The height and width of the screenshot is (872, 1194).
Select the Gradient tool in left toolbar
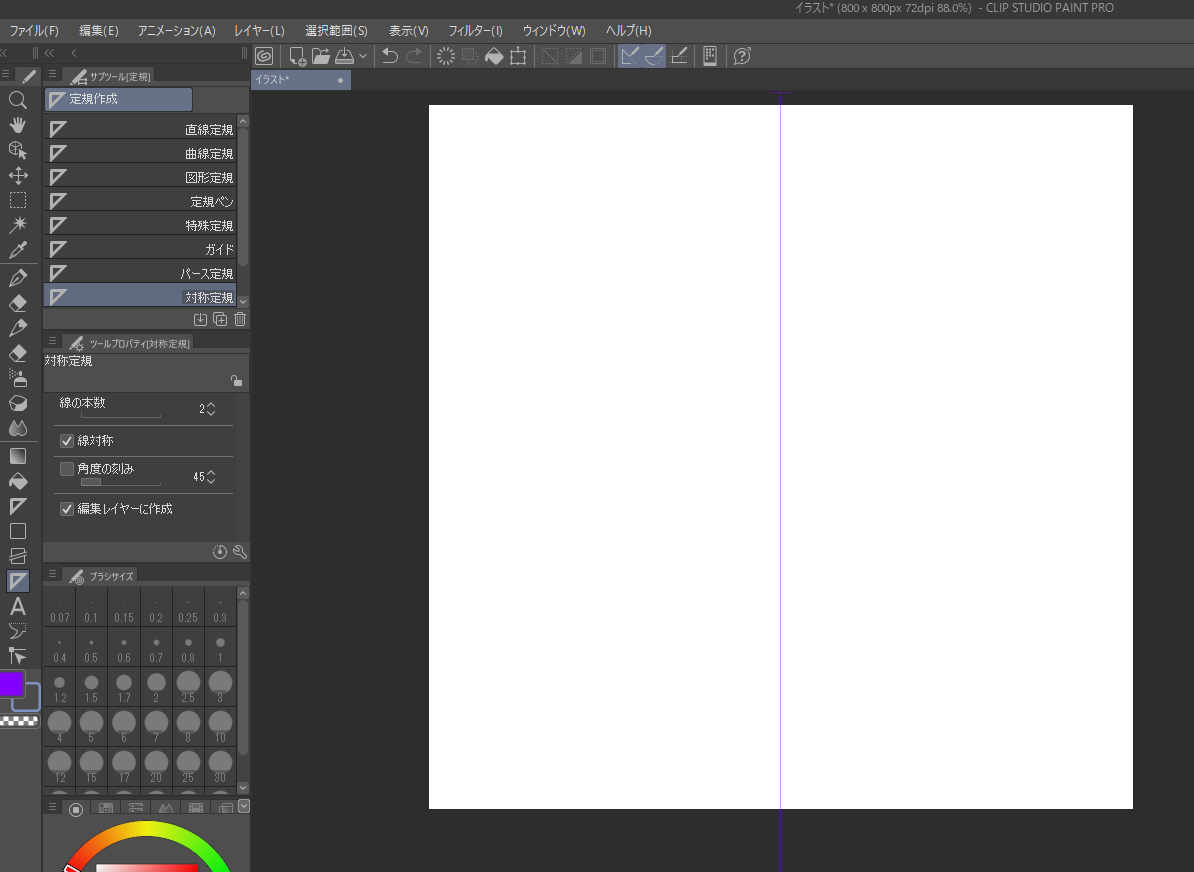(18, 456)
